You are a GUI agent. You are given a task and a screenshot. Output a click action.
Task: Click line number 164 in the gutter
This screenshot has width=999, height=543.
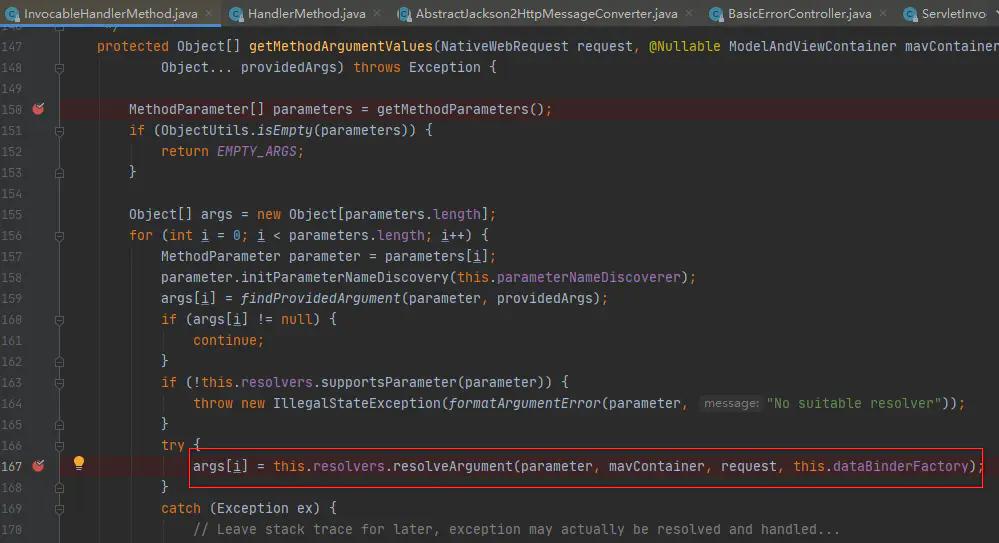pyautogui.click(x=11, y=403)
